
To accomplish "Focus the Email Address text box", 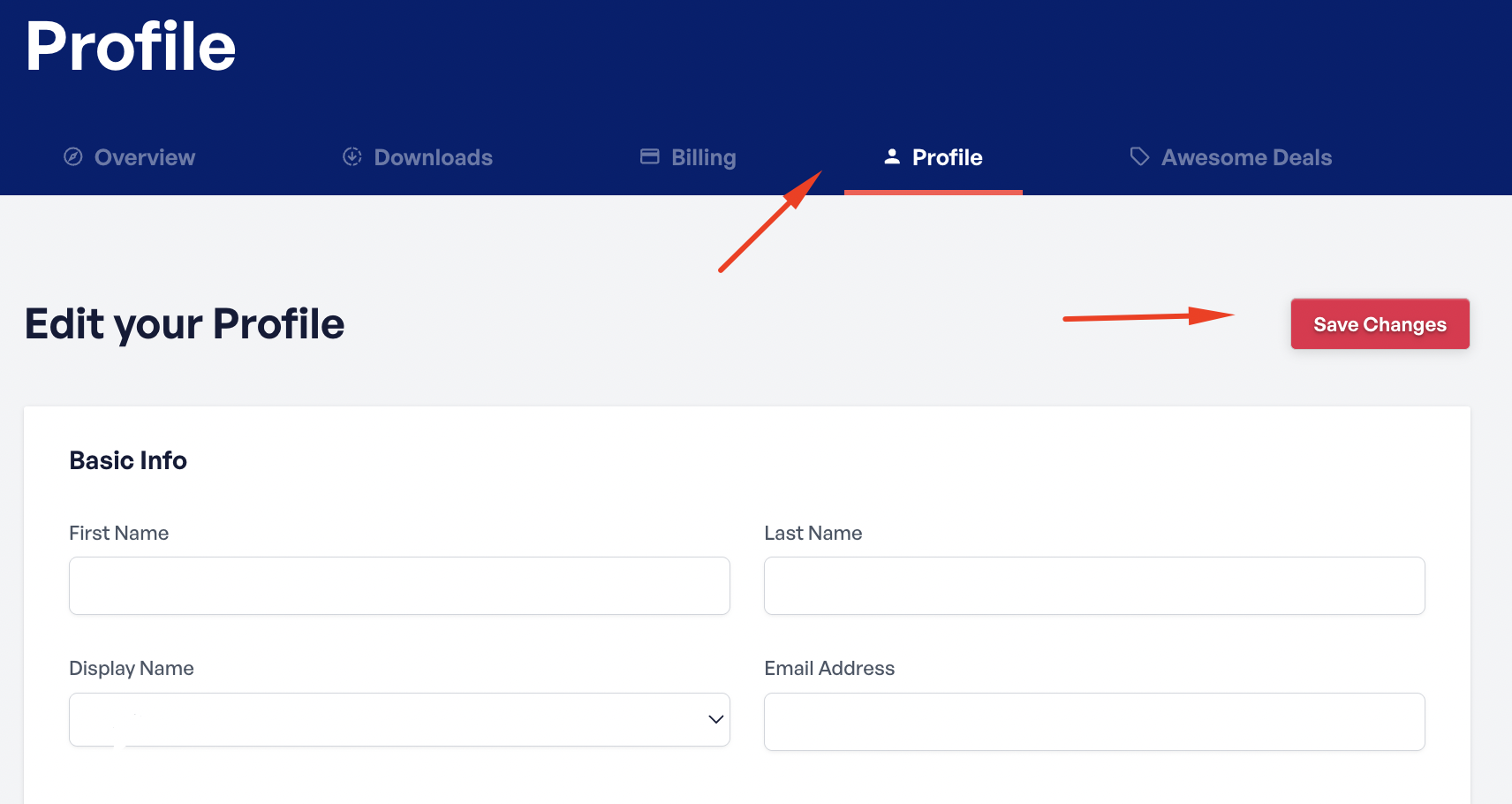I will coord(1094,722).
